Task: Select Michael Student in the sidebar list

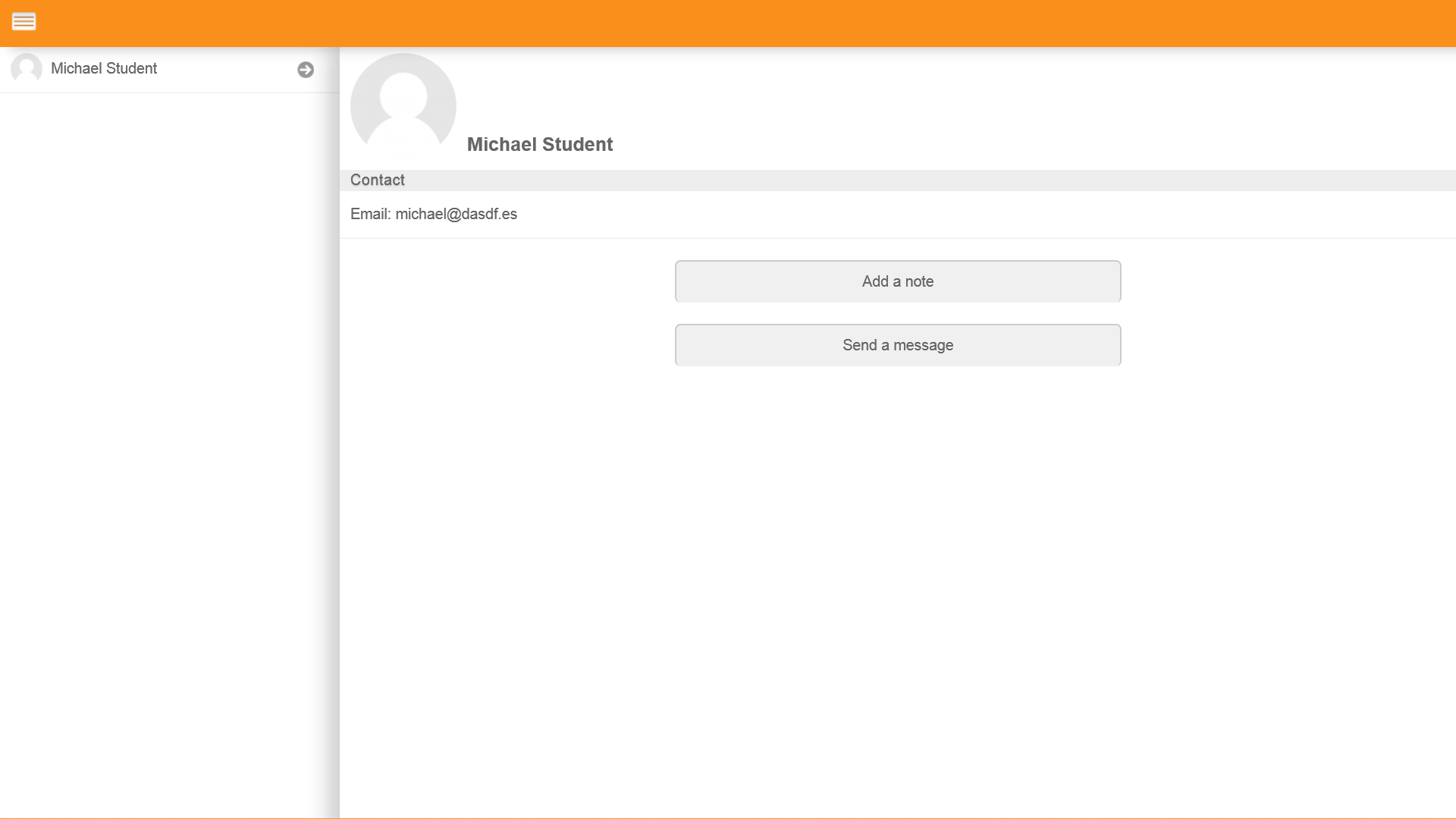Action: click(104, 69)
